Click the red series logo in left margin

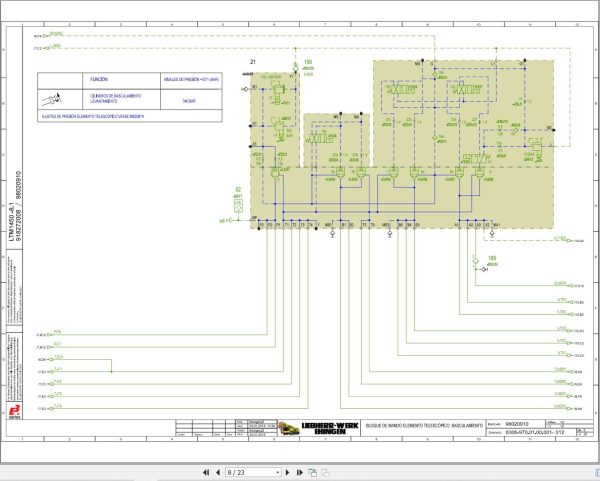15,413
